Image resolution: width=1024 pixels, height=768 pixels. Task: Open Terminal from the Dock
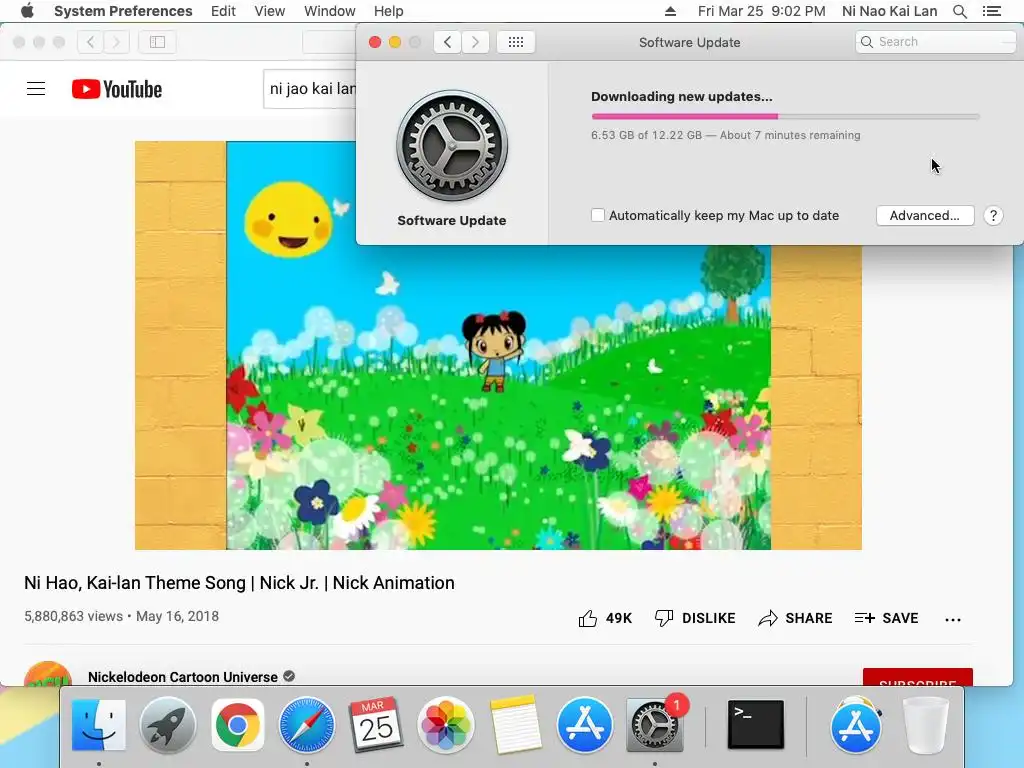[756, 726]
